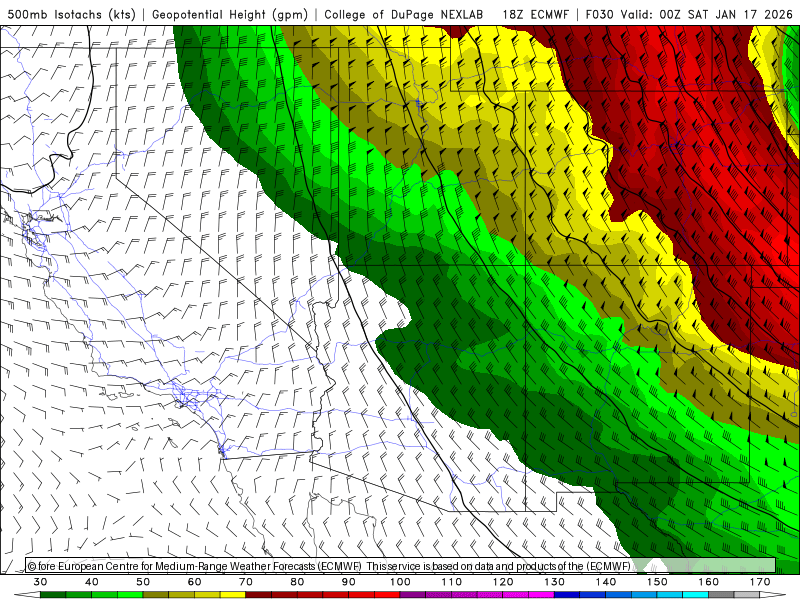The image size is (800, 600).
Task: Select the '70' color bar label
Action: click(x=246, y=582)
